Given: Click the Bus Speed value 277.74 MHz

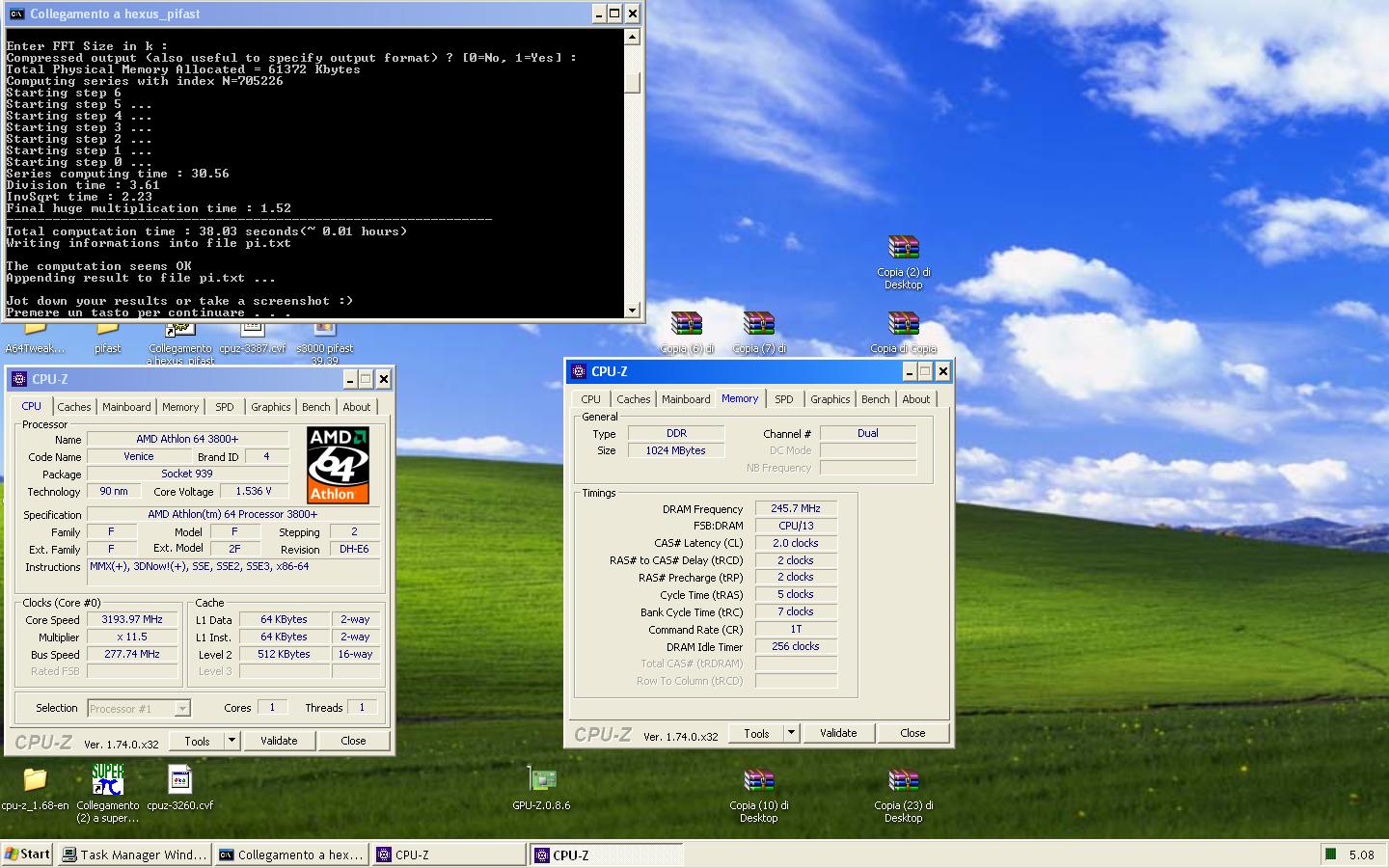Looking at the screenshot, I should [132, 654].
